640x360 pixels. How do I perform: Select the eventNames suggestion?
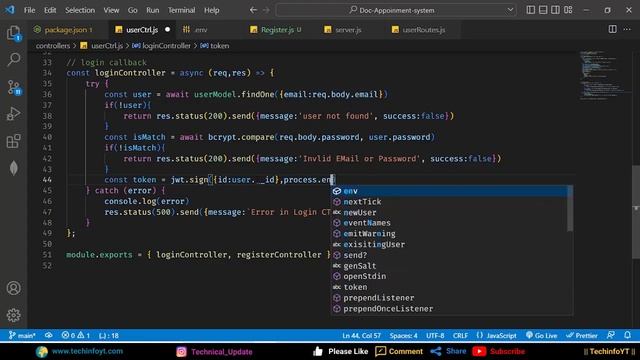point(449,223)
